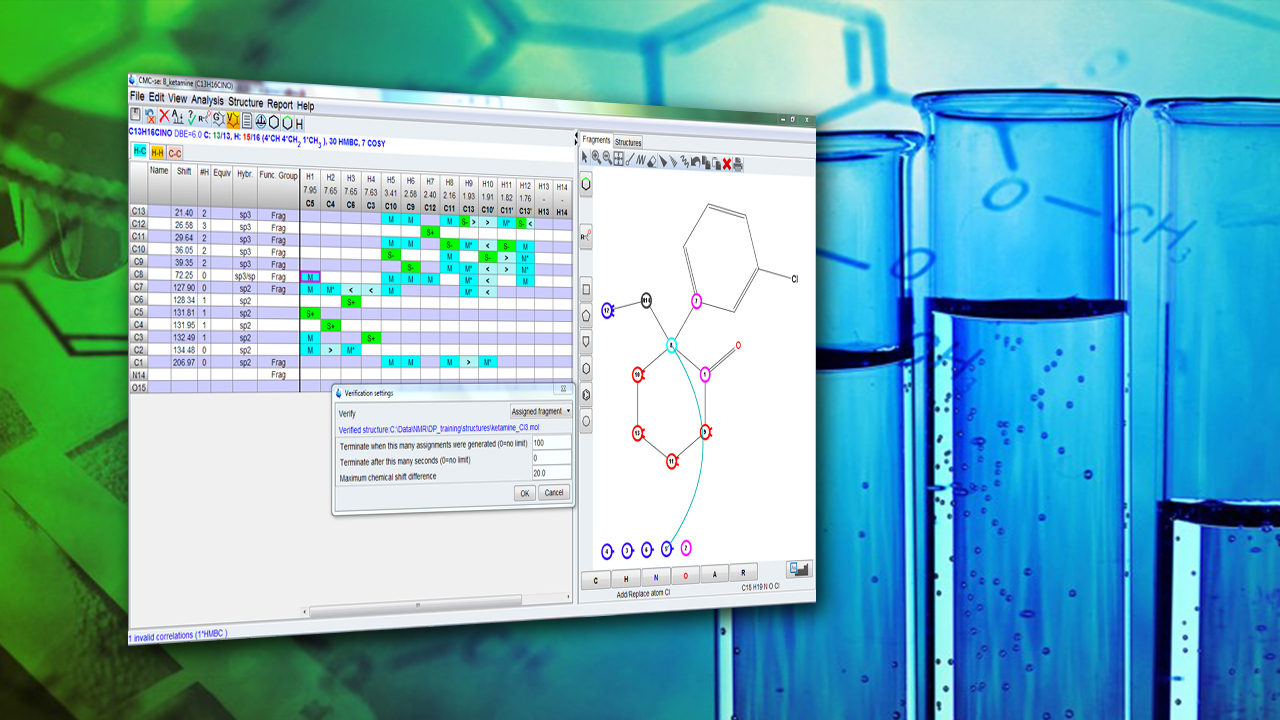Click the Zoom In magnifier in the Fragments panel
The height and width of the screenshot is (720, 1280).
[597, 160]
